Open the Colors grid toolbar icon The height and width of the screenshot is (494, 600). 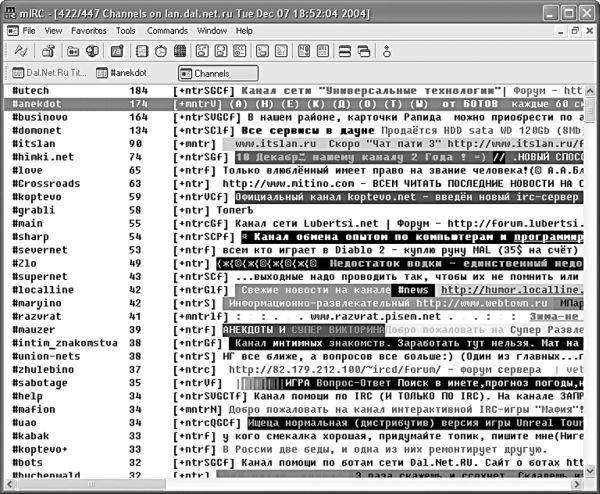[x=180, y=51]
